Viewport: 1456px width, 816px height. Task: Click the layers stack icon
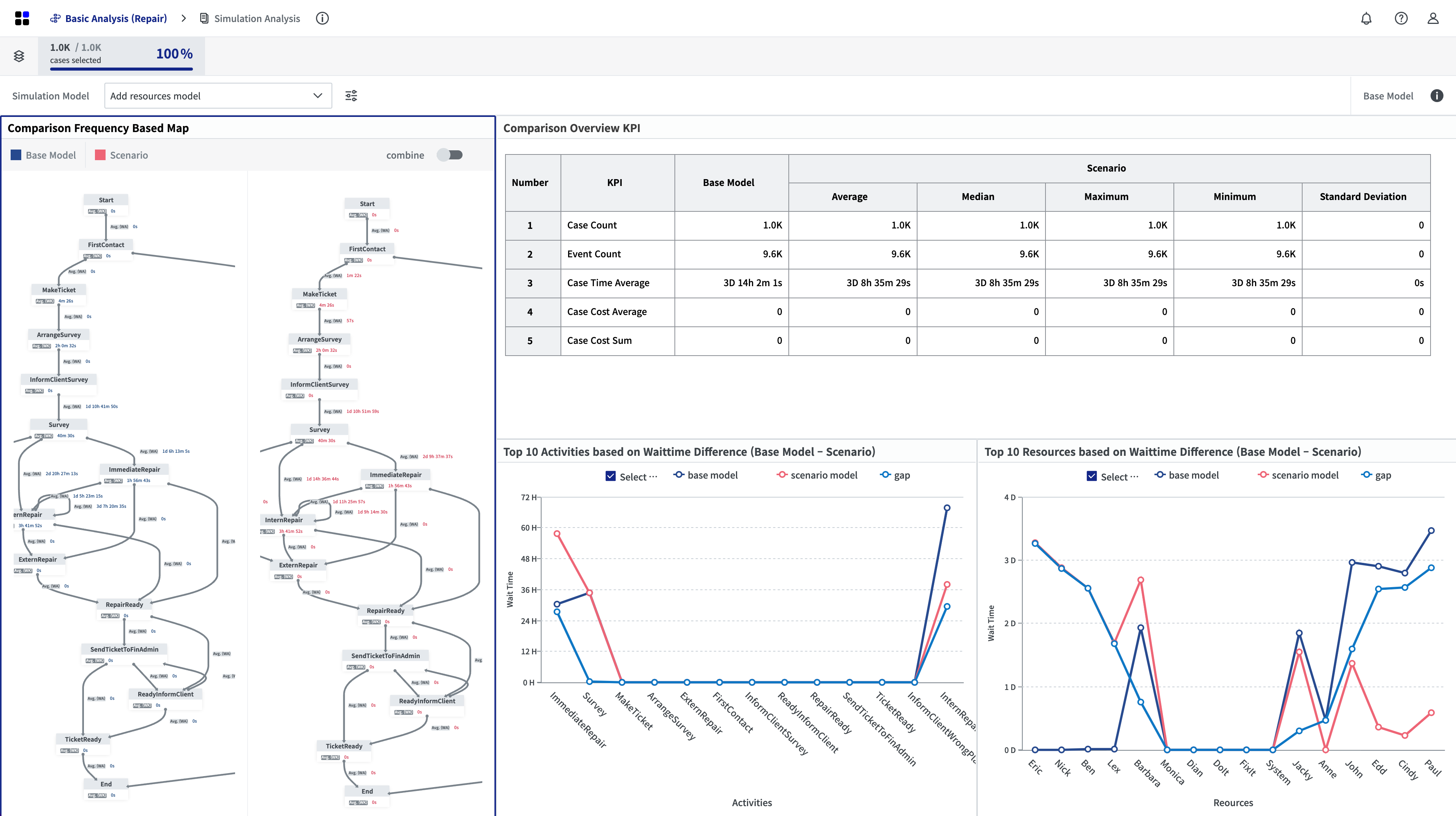19,56
